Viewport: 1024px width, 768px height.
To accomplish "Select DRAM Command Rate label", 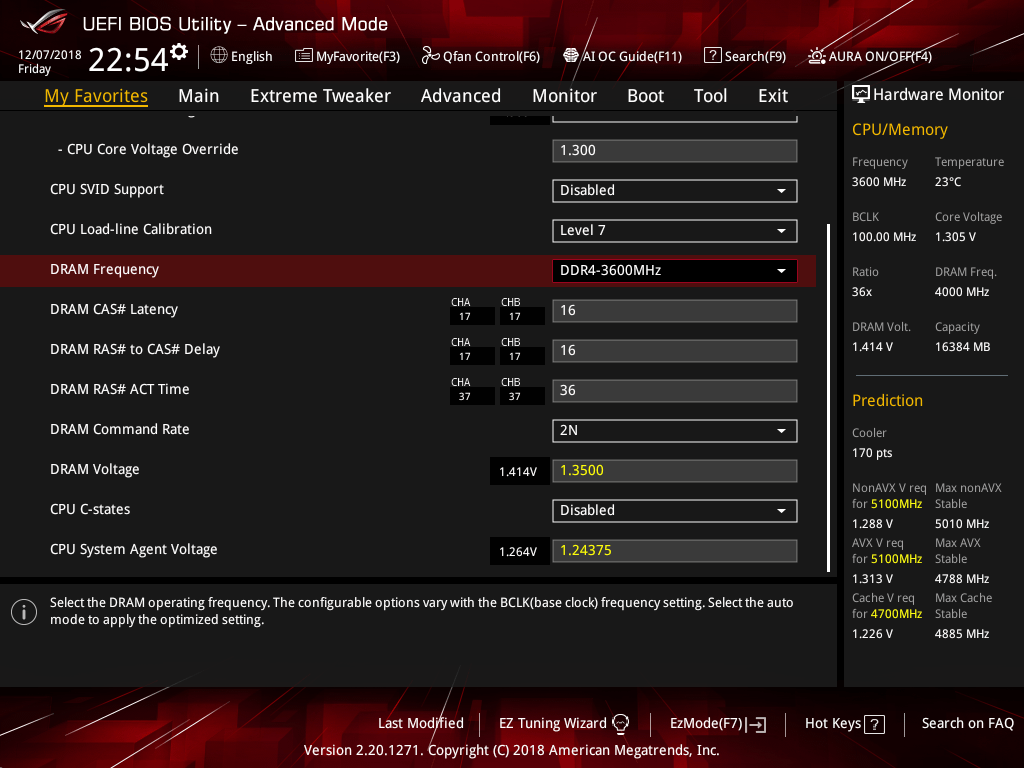I will coord(120,429).
